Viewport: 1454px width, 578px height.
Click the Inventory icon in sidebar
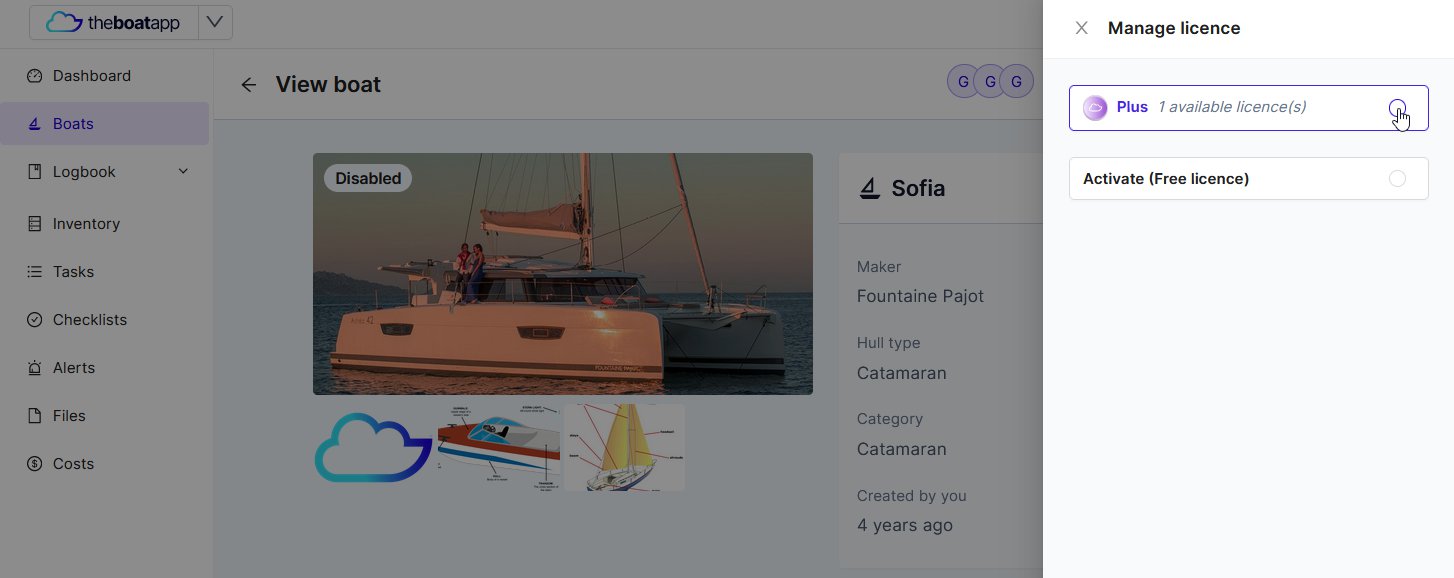click(x=35, y=224)
